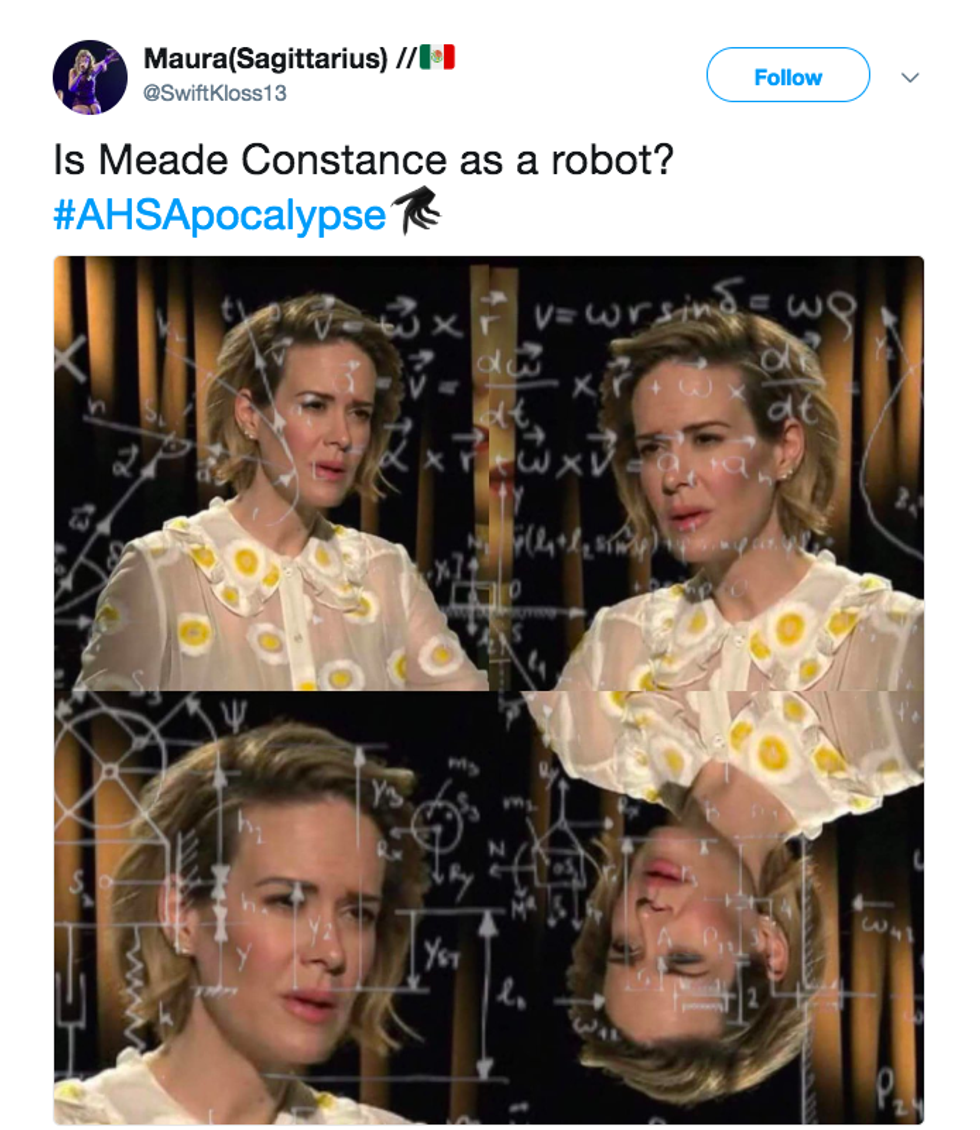Viewport: 980px width, 1130px height.
Task: Click the word 'robot?' in the tweet
Action: click(x=612, y=159)
